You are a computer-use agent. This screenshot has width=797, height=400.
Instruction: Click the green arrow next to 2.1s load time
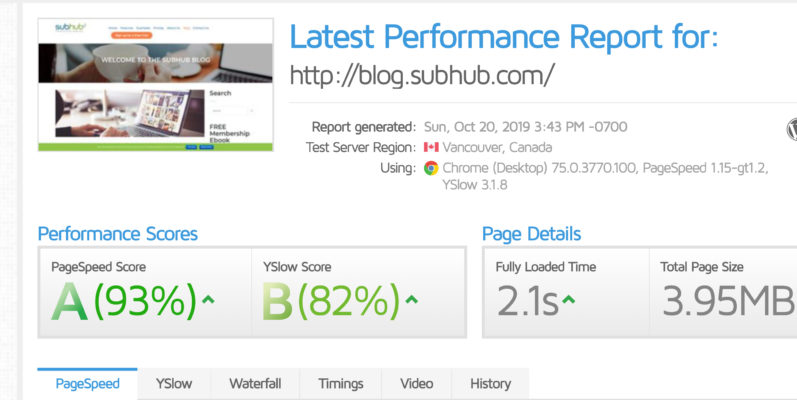coord(568,300)
